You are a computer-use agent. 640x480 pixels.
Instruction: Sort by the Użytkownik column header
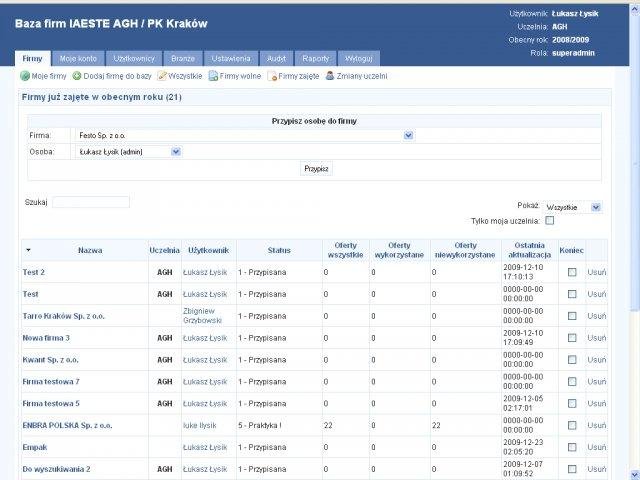[209, 250]
